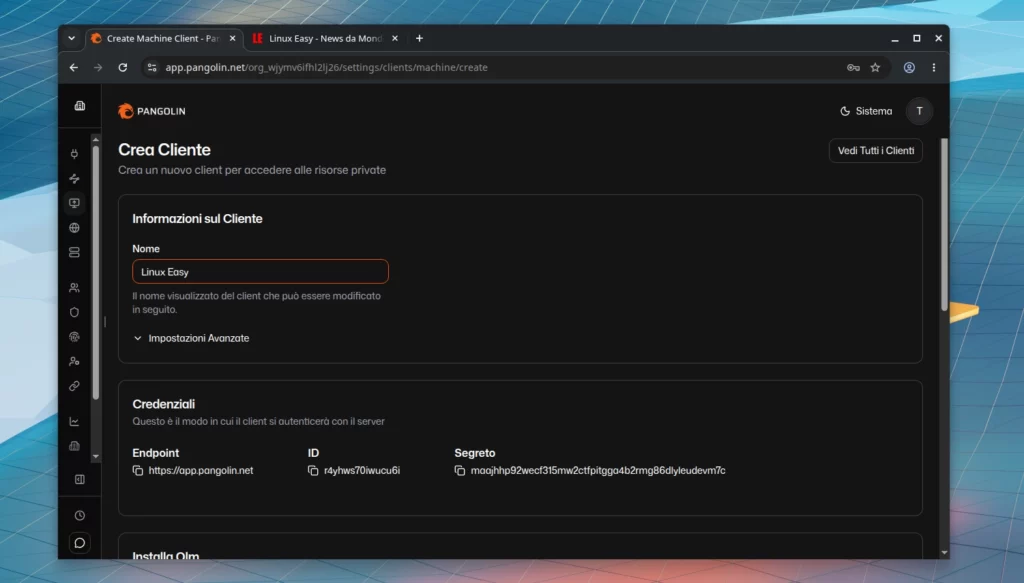Screen dimensions: 1024x583
Task: Open the server stack icon in sidebar
Action: [74, 252]
